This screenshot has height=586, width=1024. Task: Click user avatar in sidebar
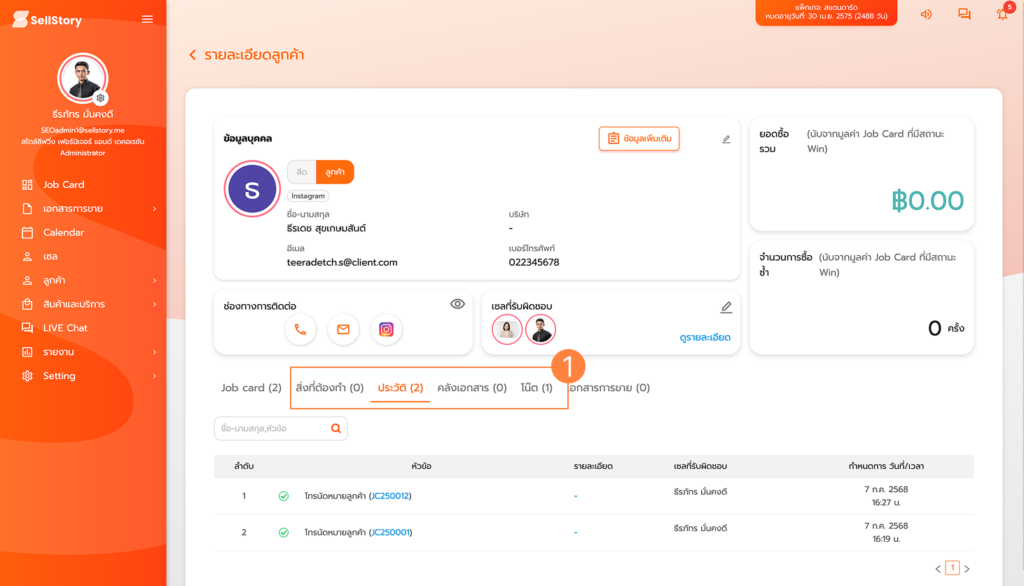[82, 78]
